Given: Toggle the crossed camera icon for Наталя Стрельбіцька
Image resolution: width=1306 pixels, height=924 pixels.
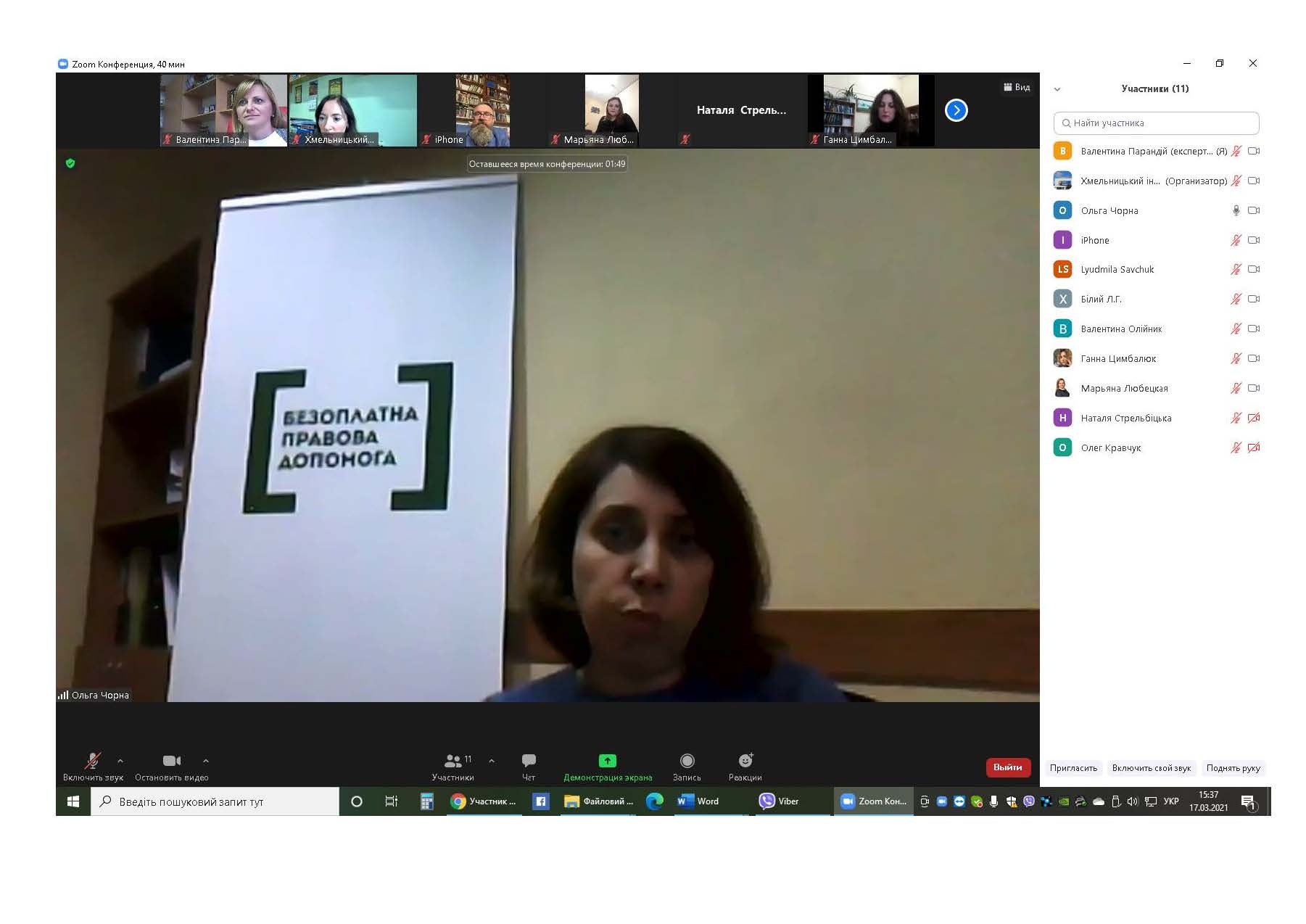Looking at the screenshot, I should (x=1254, y=418).
